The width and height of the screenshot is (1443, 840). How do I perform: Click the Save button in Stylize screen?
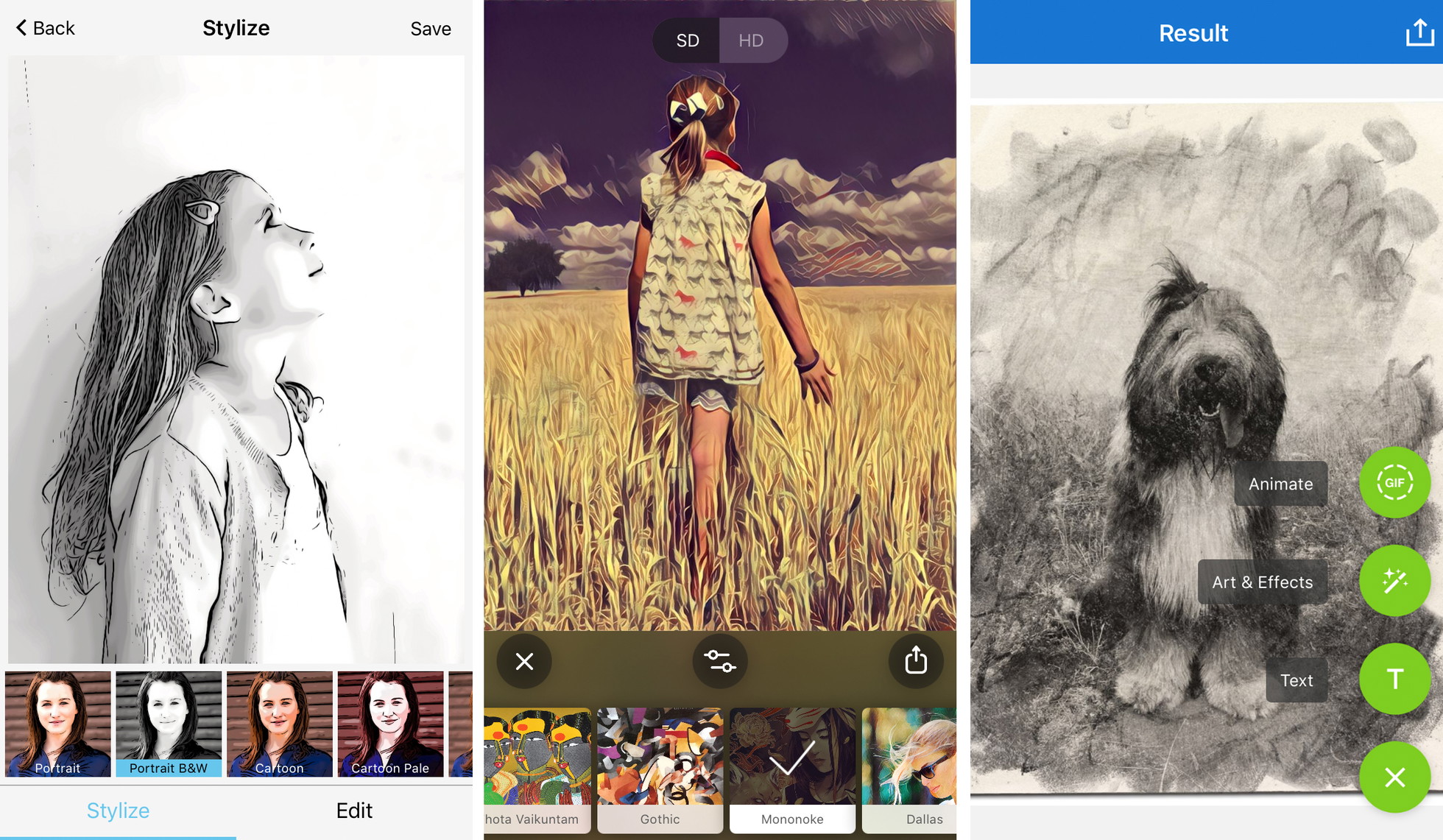(x=429, y=27)
